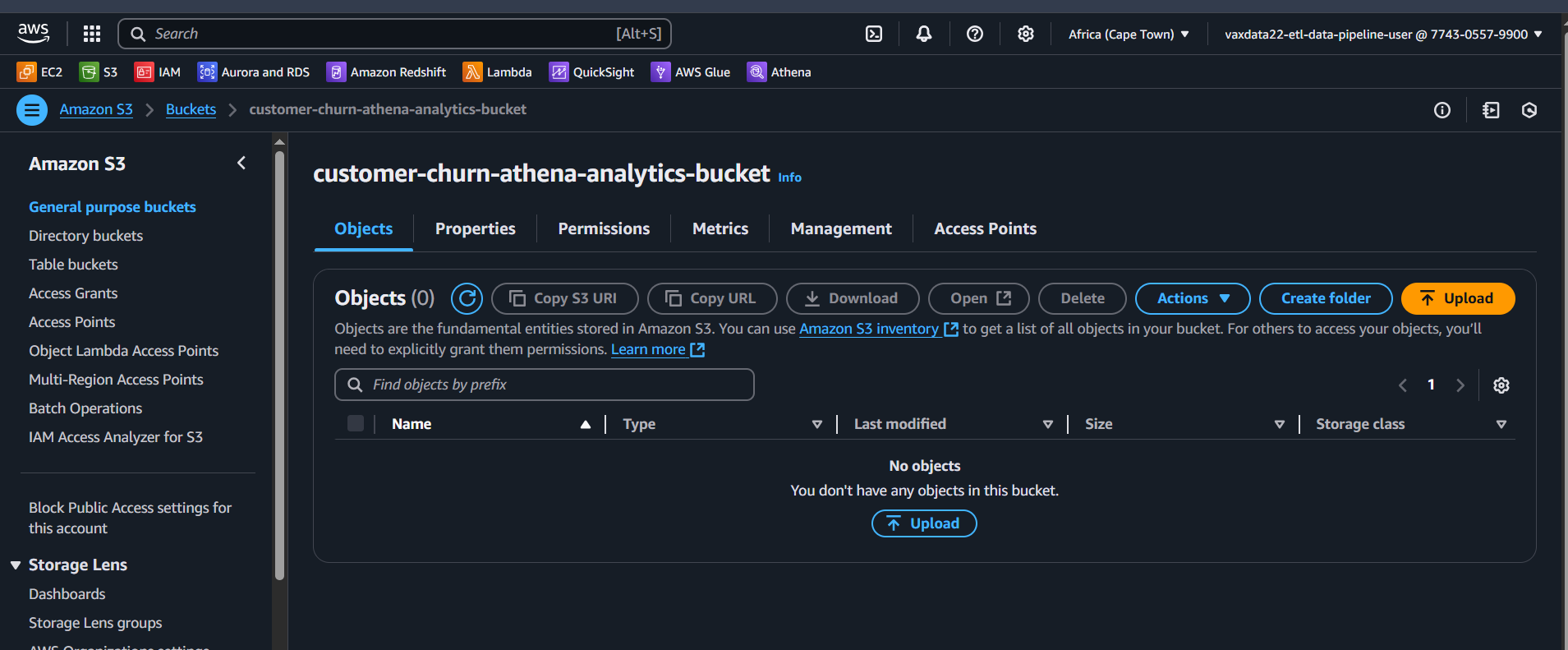This screenshot has height=650, width=1568.
Task: Toggle the hamburger navigation menu
Action: click(x=32, y=110)
